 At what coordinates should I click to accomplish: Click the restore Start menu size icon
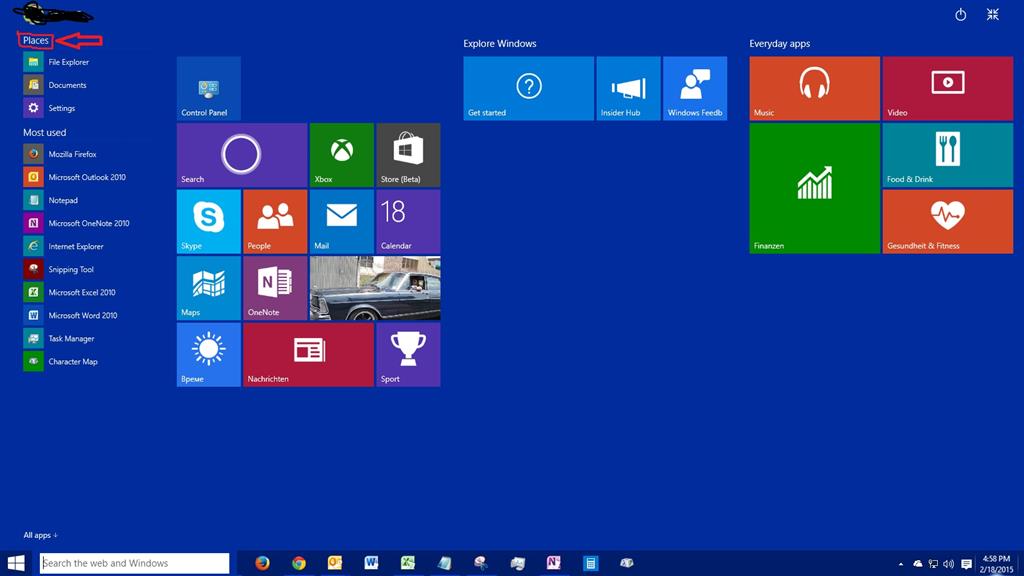coord(993,14)
